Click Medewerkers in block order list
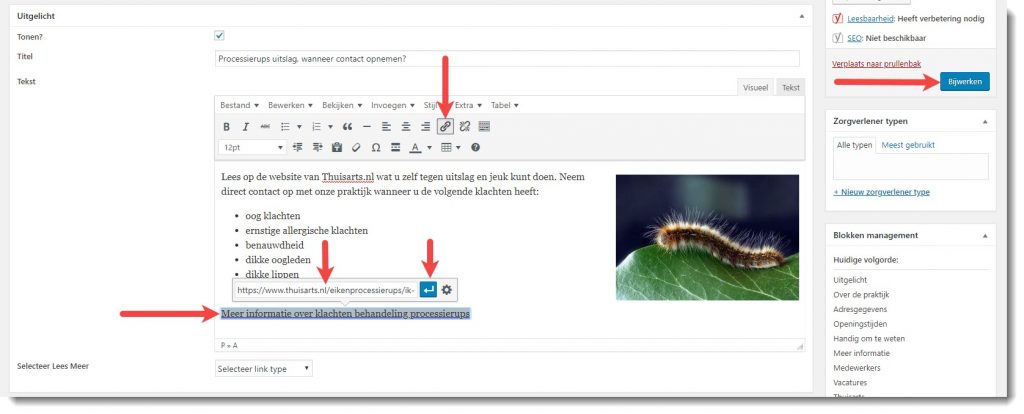The width and height of the screenshot is (1024, 414). pyautogui.click(x=856, y=368)
